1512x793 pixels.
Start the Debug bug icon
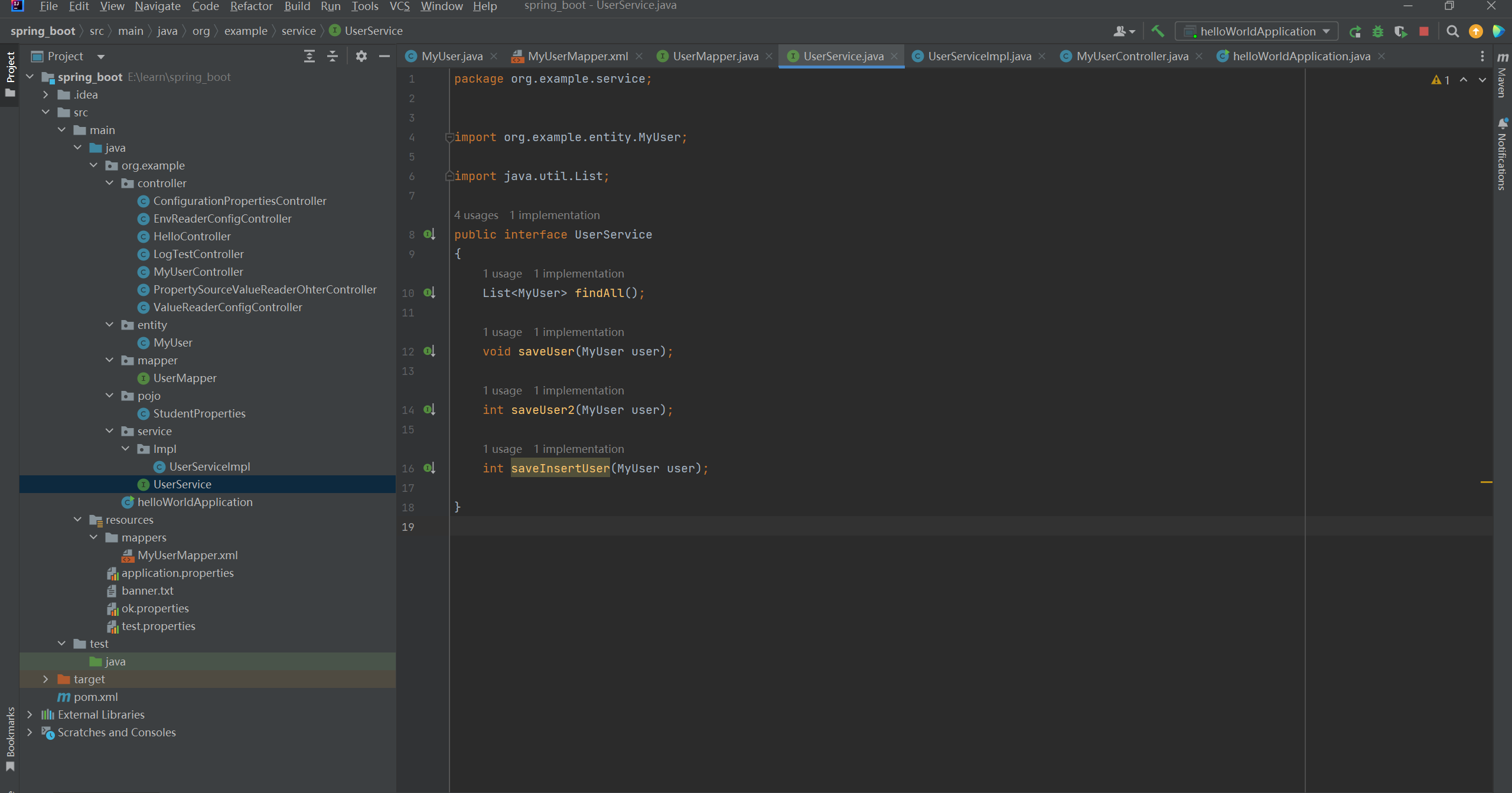pyautogui.click(x=1377, y=31)
